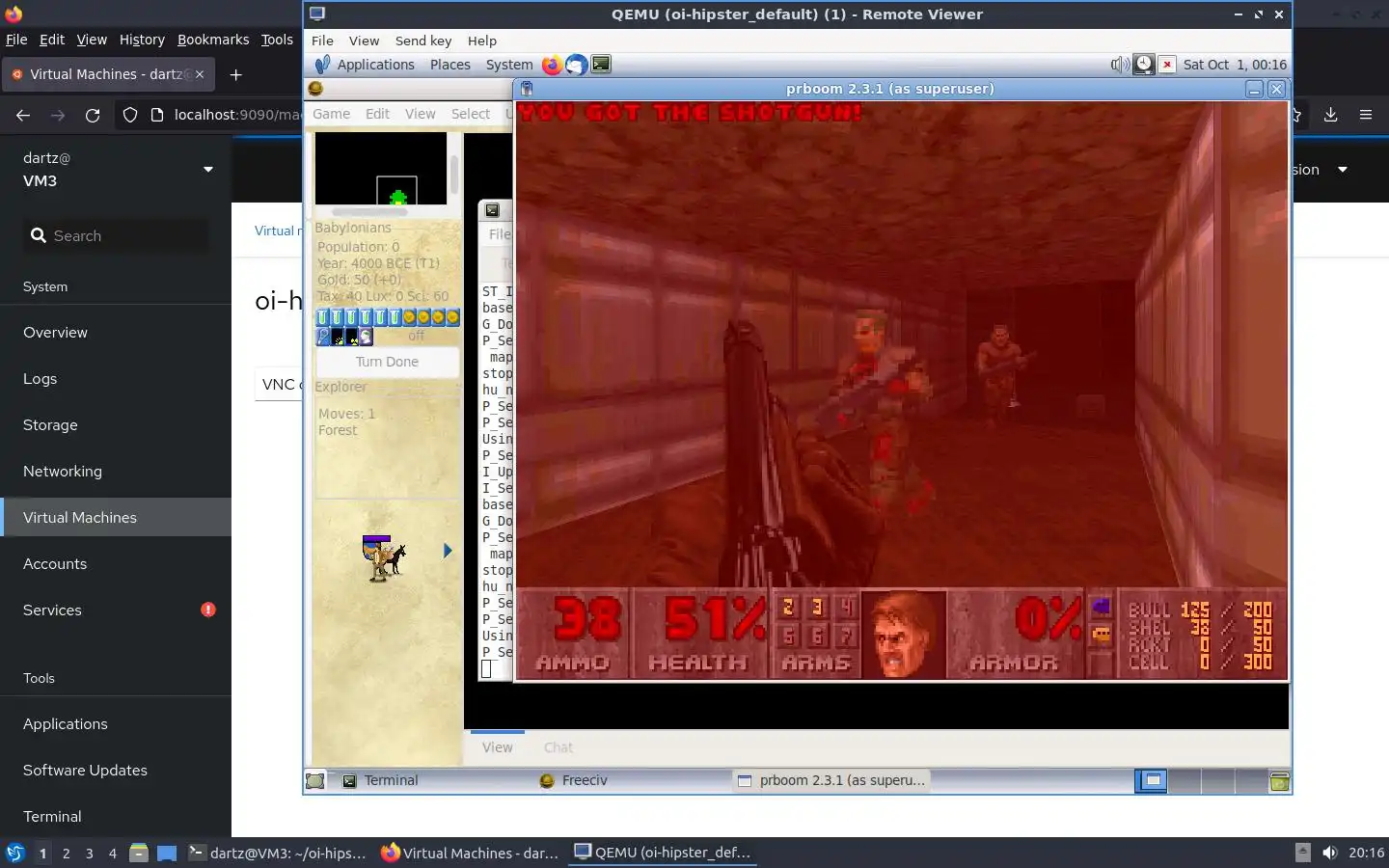Click the red X notification icon in guest panel
Screen dimensions: 1389x868
(1167, 65)
